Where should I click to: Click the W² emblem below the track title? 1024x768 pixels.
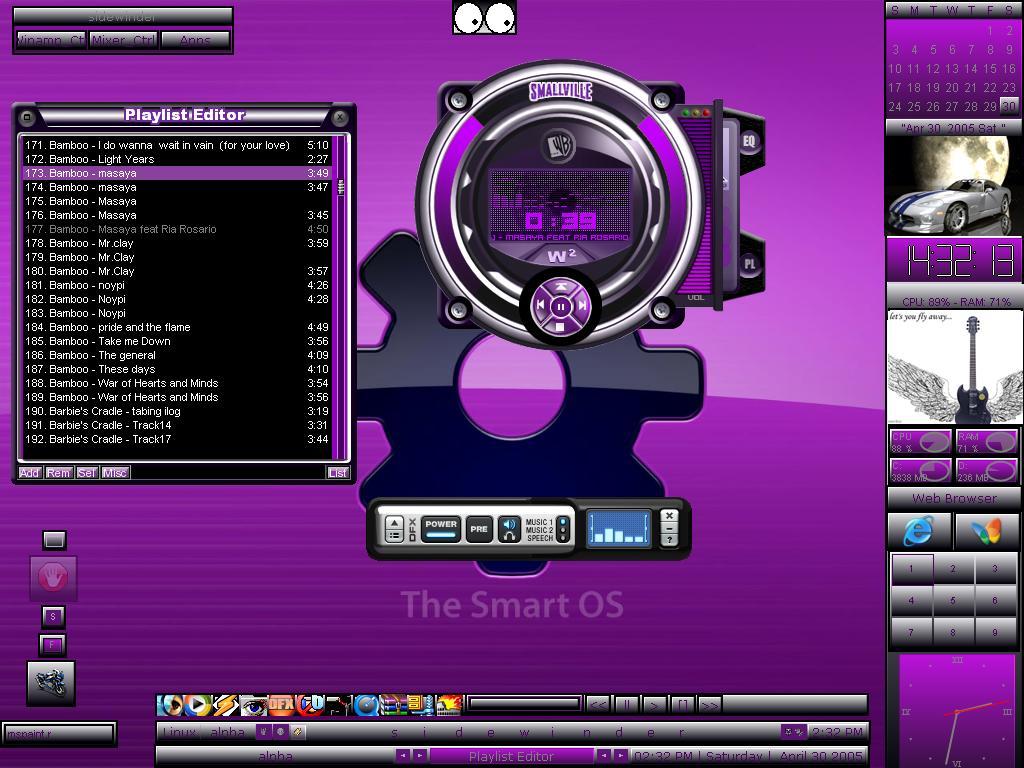[561, 255]
